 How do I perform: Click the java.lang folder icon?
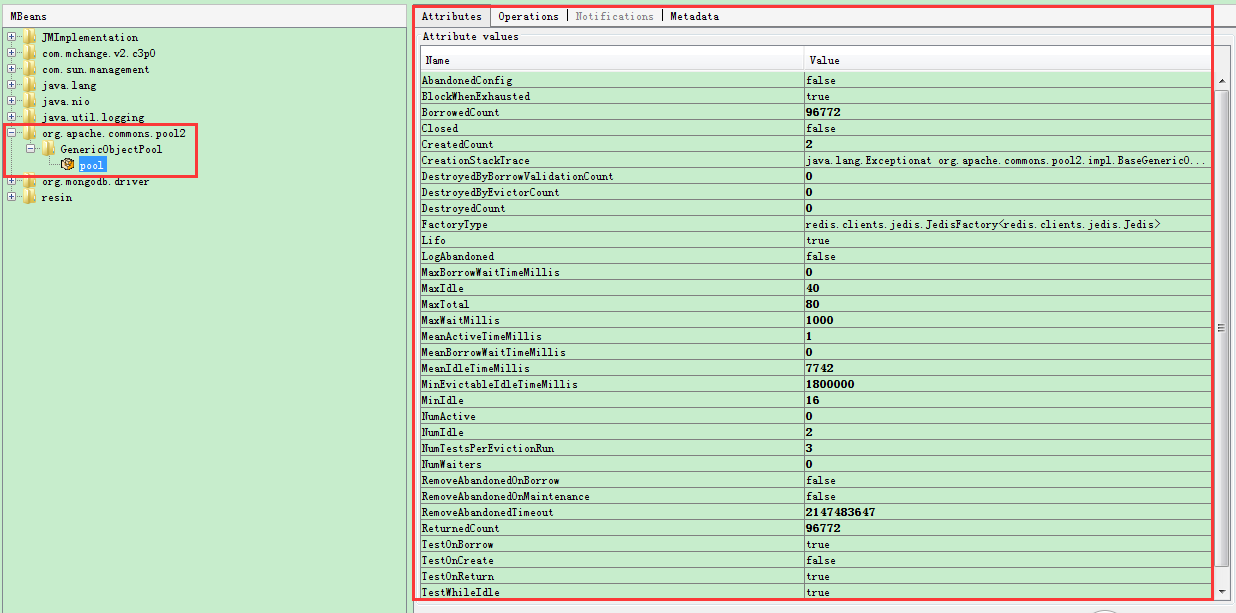[x=30, y=85]
